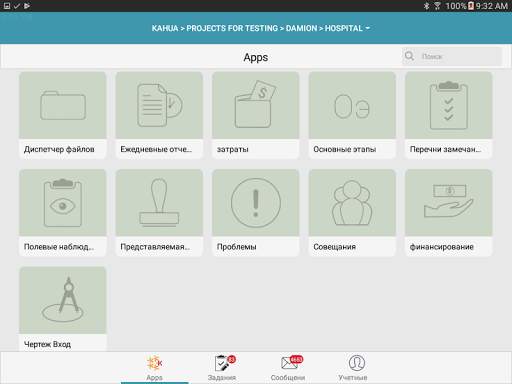Click the KAHUA breadcrumb link
This screenshot has width=512, height=384.
[x=165, y=28]
